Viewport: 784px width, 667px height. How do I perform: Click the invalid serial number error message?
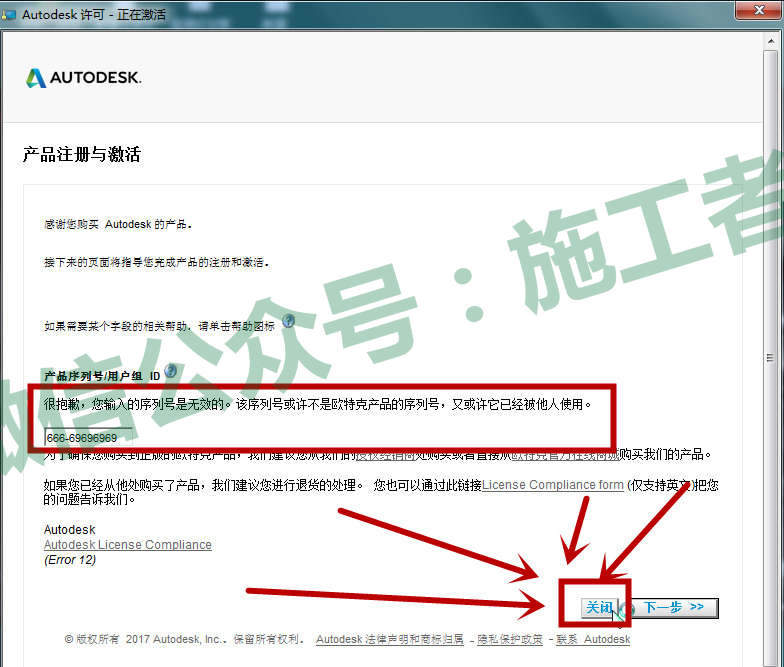318,404
